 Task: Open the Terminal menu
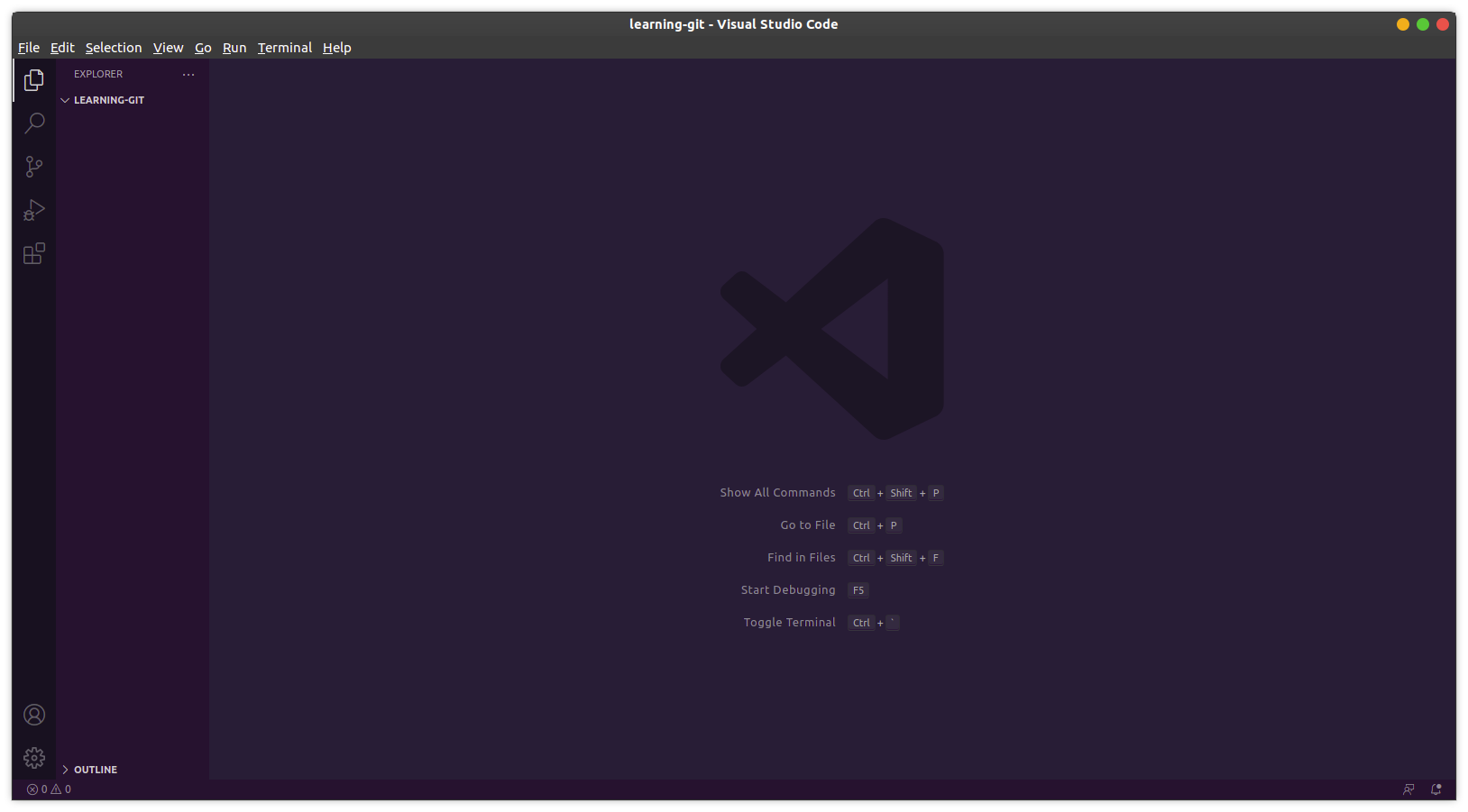285,48
